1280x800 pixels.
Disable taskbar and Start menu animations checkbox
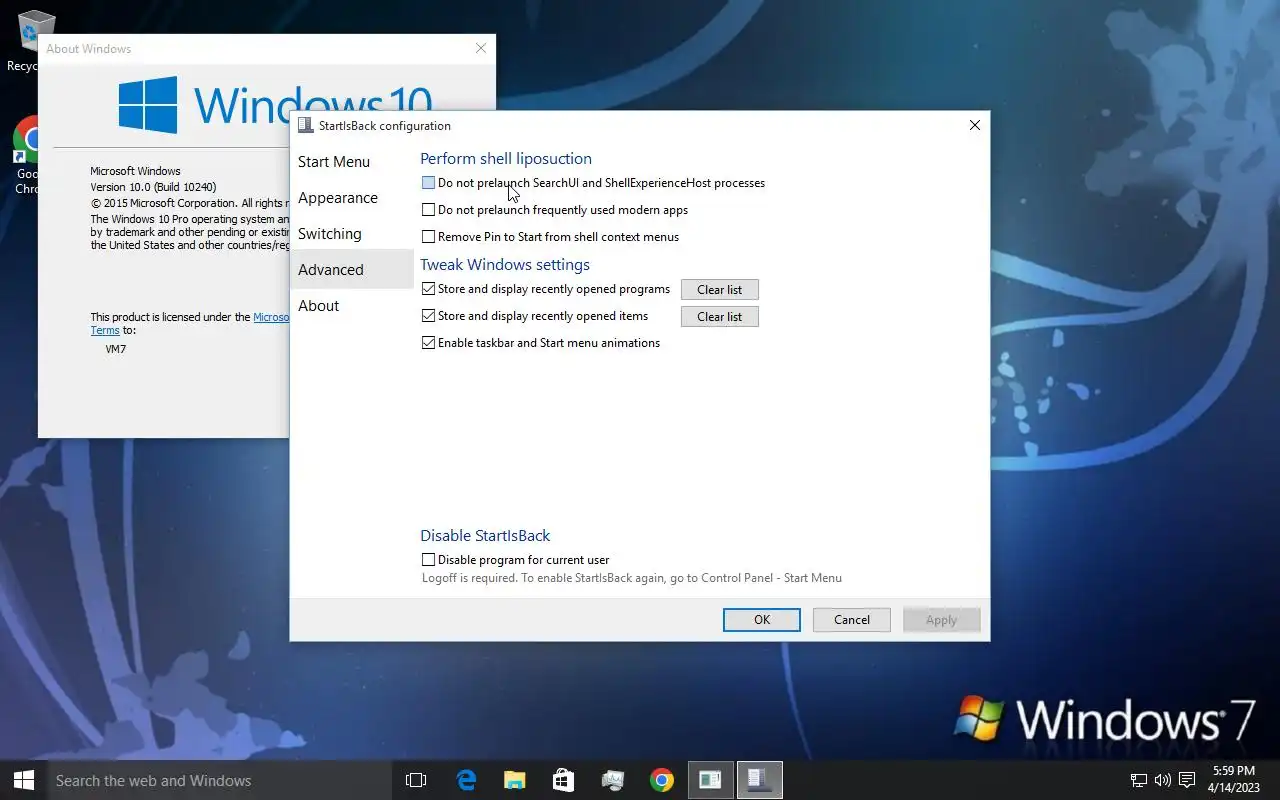(x=428, y=343)
